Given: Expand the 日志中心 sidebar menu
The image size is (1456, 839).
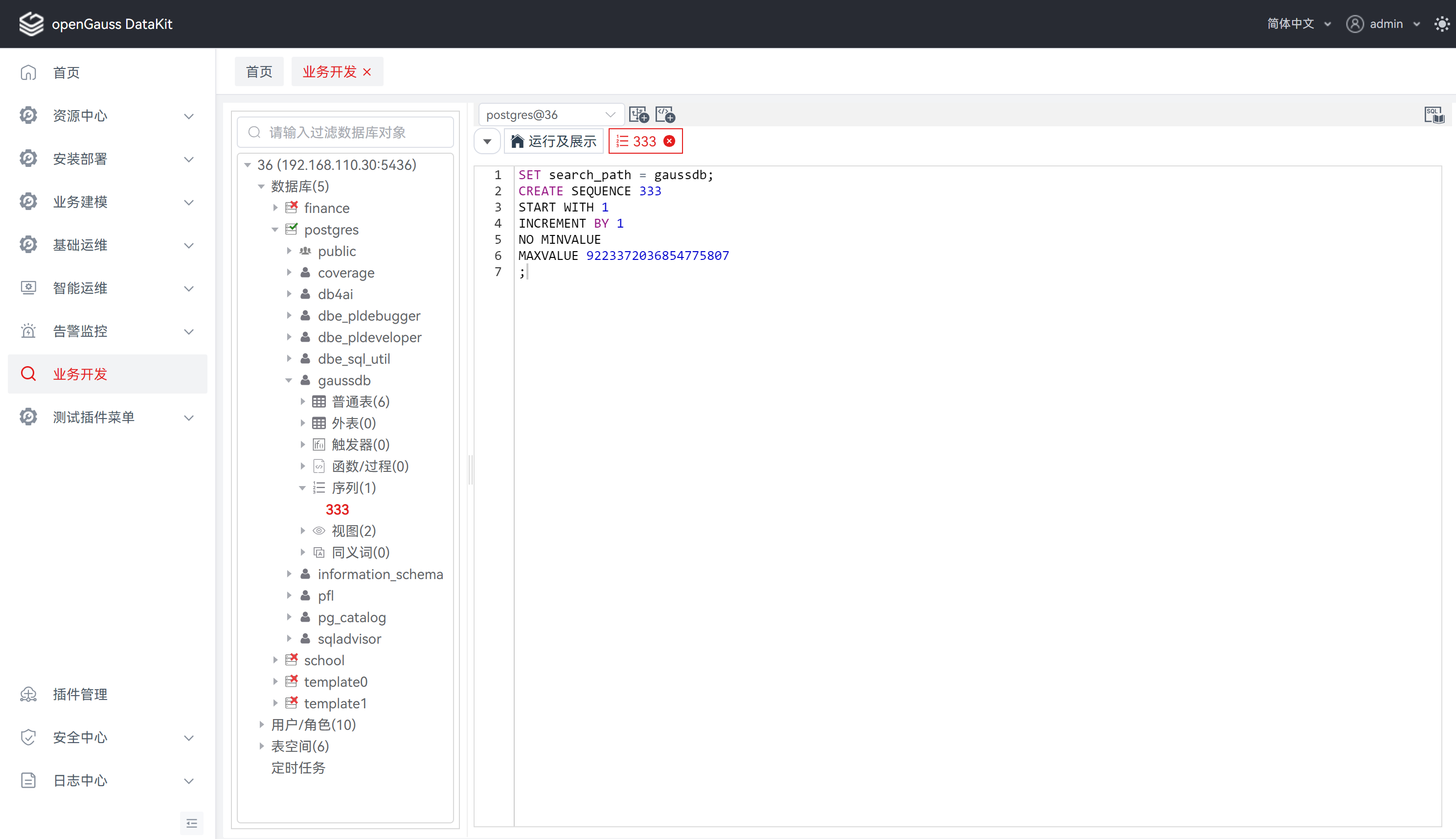Looking at the screenshot, I should (107, 780).
